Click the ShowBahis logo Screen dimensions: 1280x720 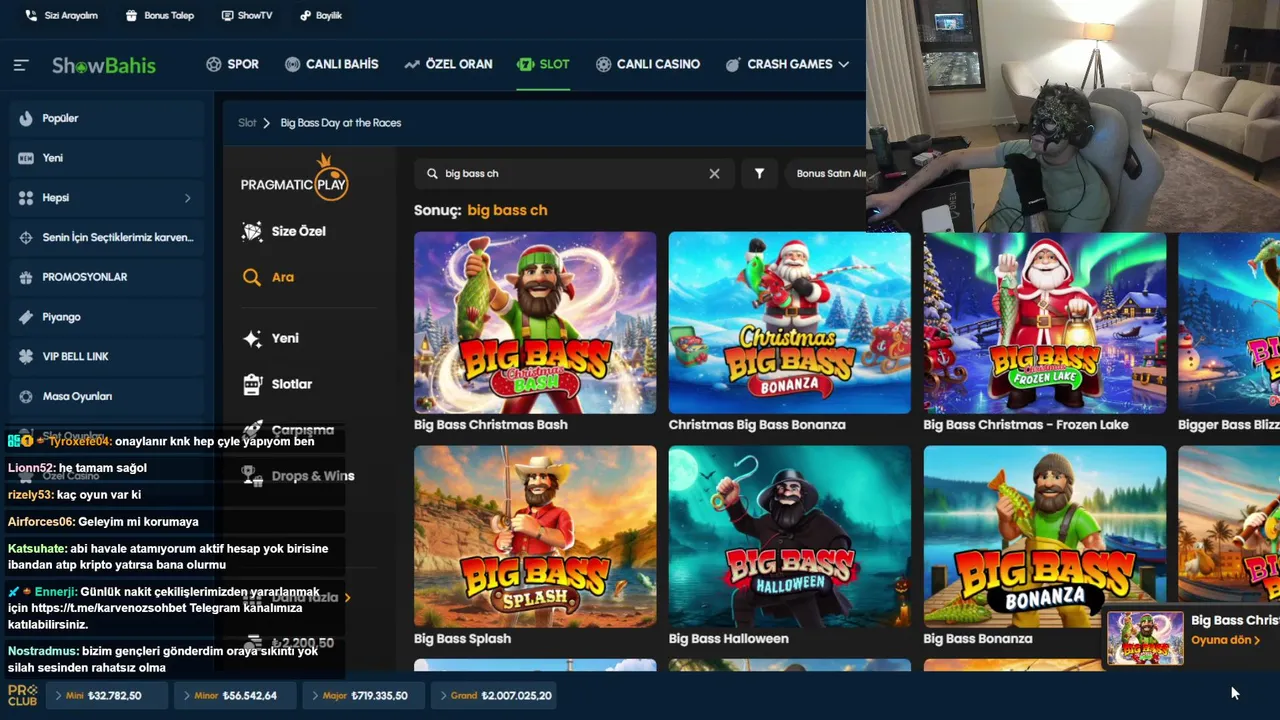[104, 65]
